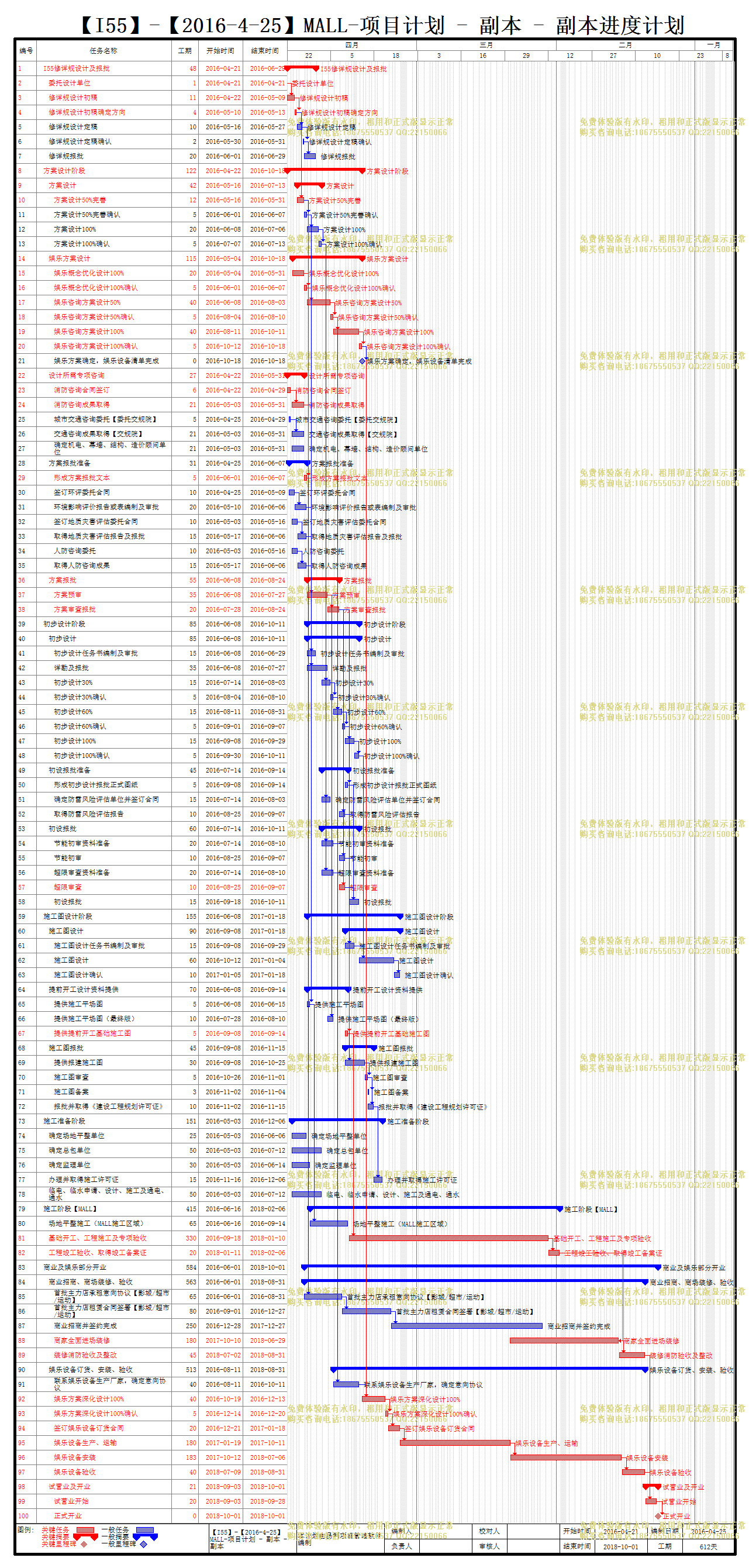Select task name 试营业开始 in row 99
Screen dimensions: 749x1568
71,1501
